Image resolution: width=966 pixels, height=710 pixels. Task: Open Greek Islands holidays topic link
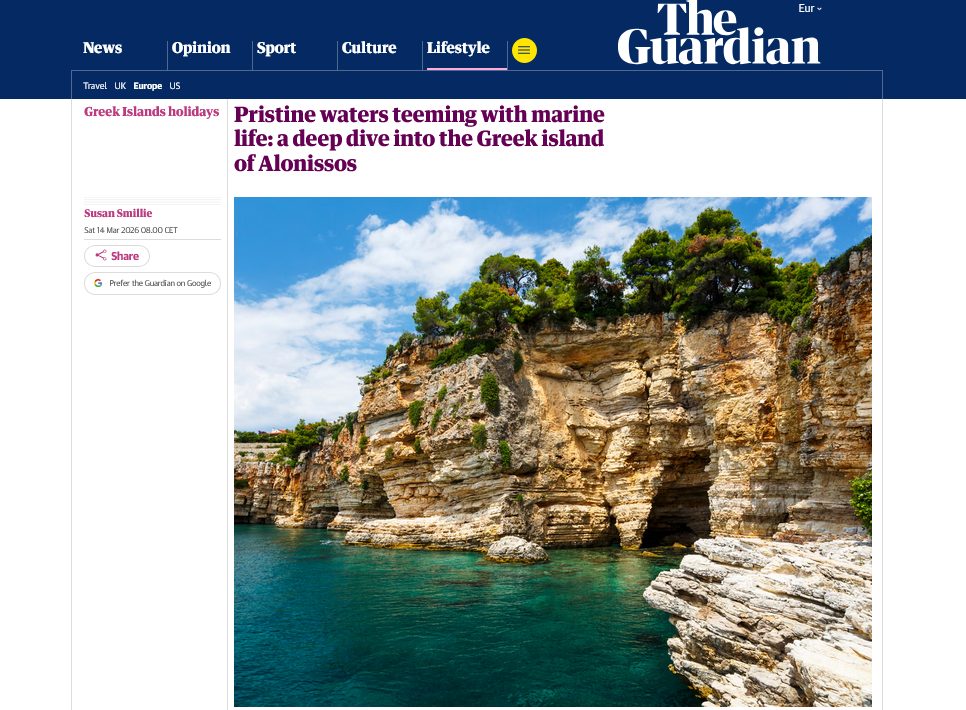click(152, 112)
